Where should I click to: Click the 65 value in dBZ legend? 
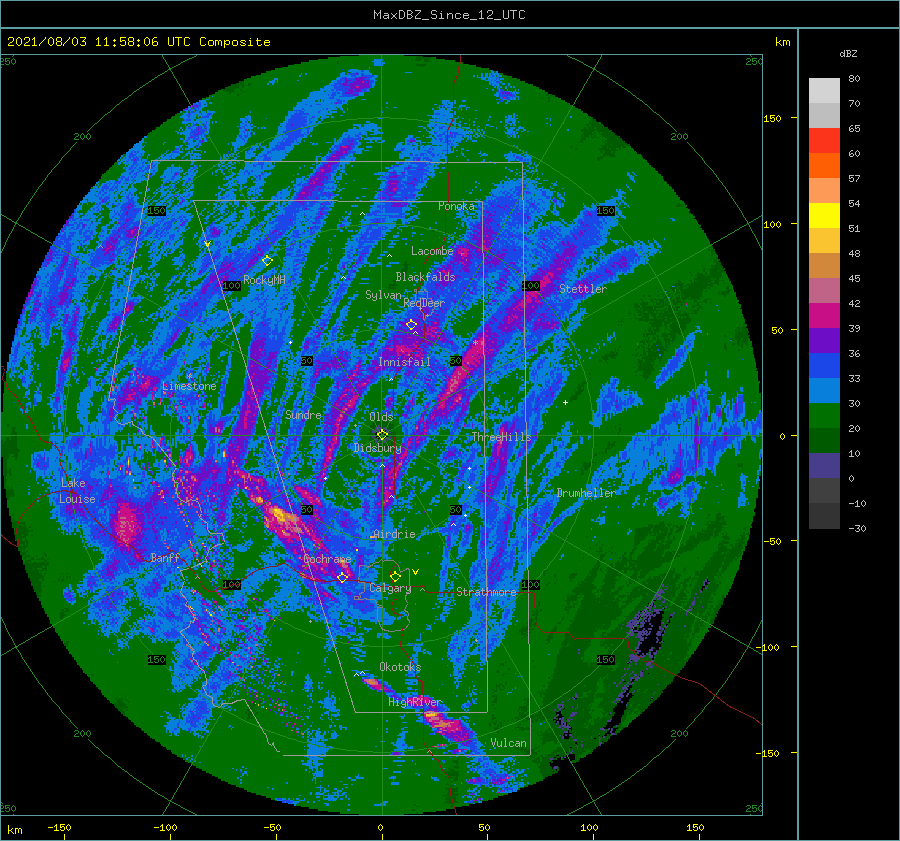[x=854, y=129]
